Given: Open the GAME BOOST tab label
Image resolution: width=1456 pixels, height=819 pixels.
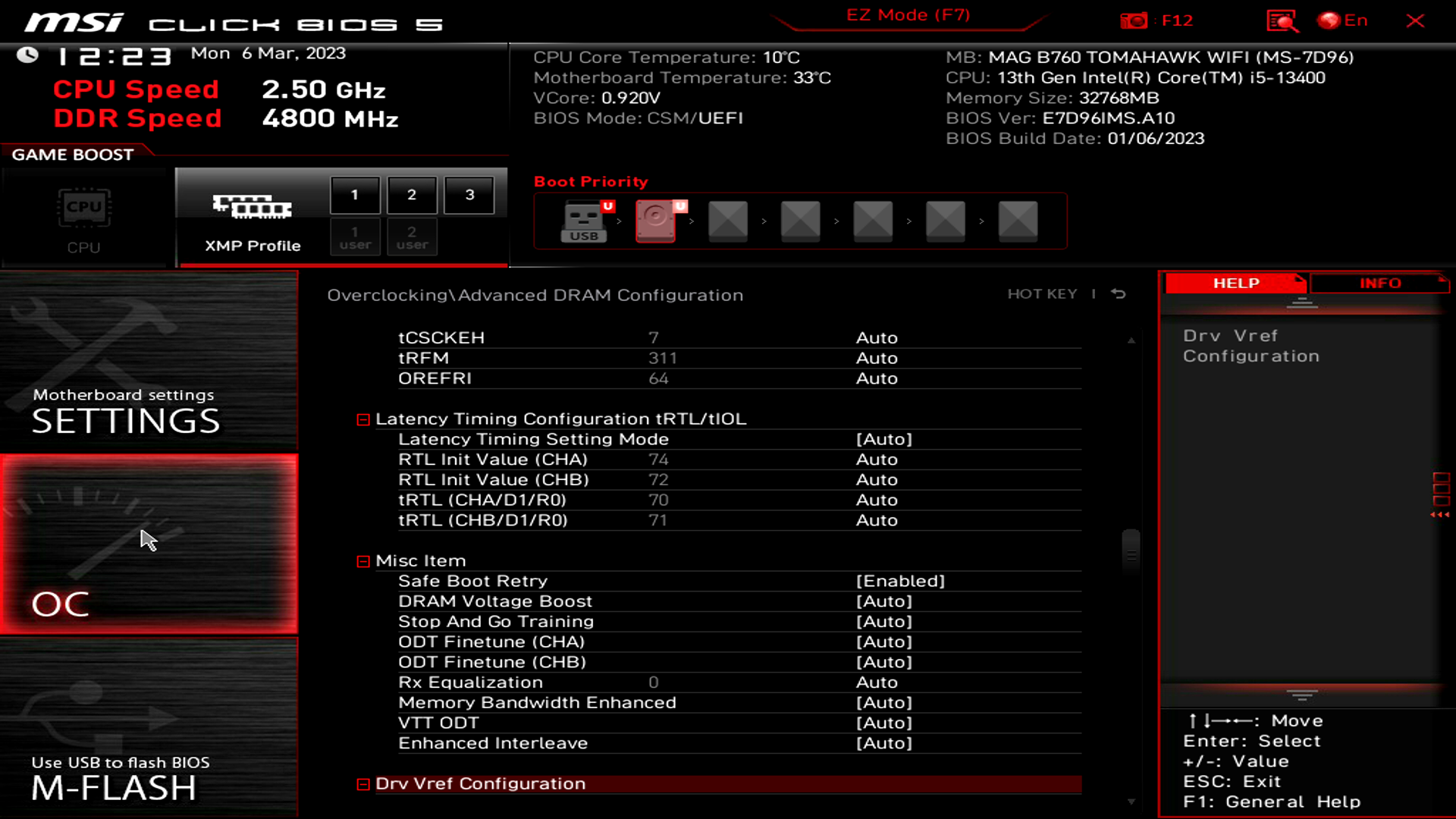Looking at the screenshot, I should click(x=73, y=155).
